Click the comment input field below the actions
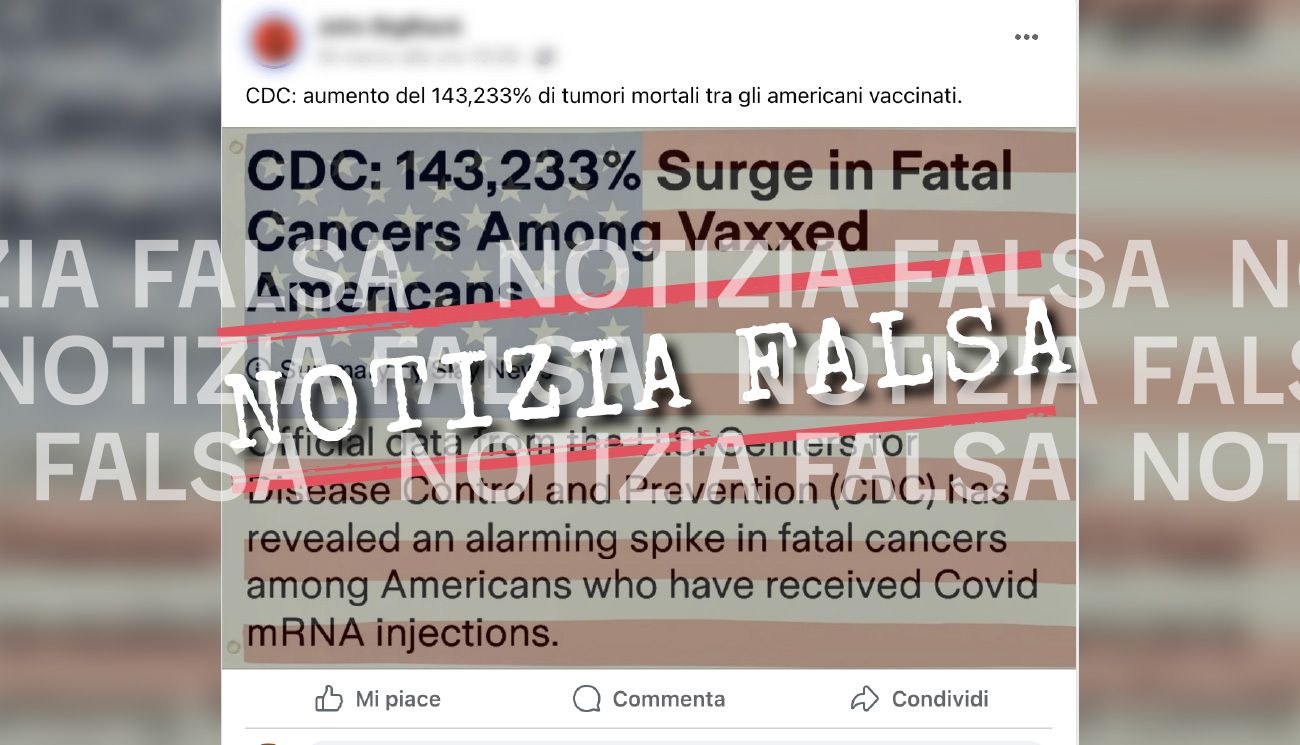Screen dimensions: 1300x745 pos(680,741)
